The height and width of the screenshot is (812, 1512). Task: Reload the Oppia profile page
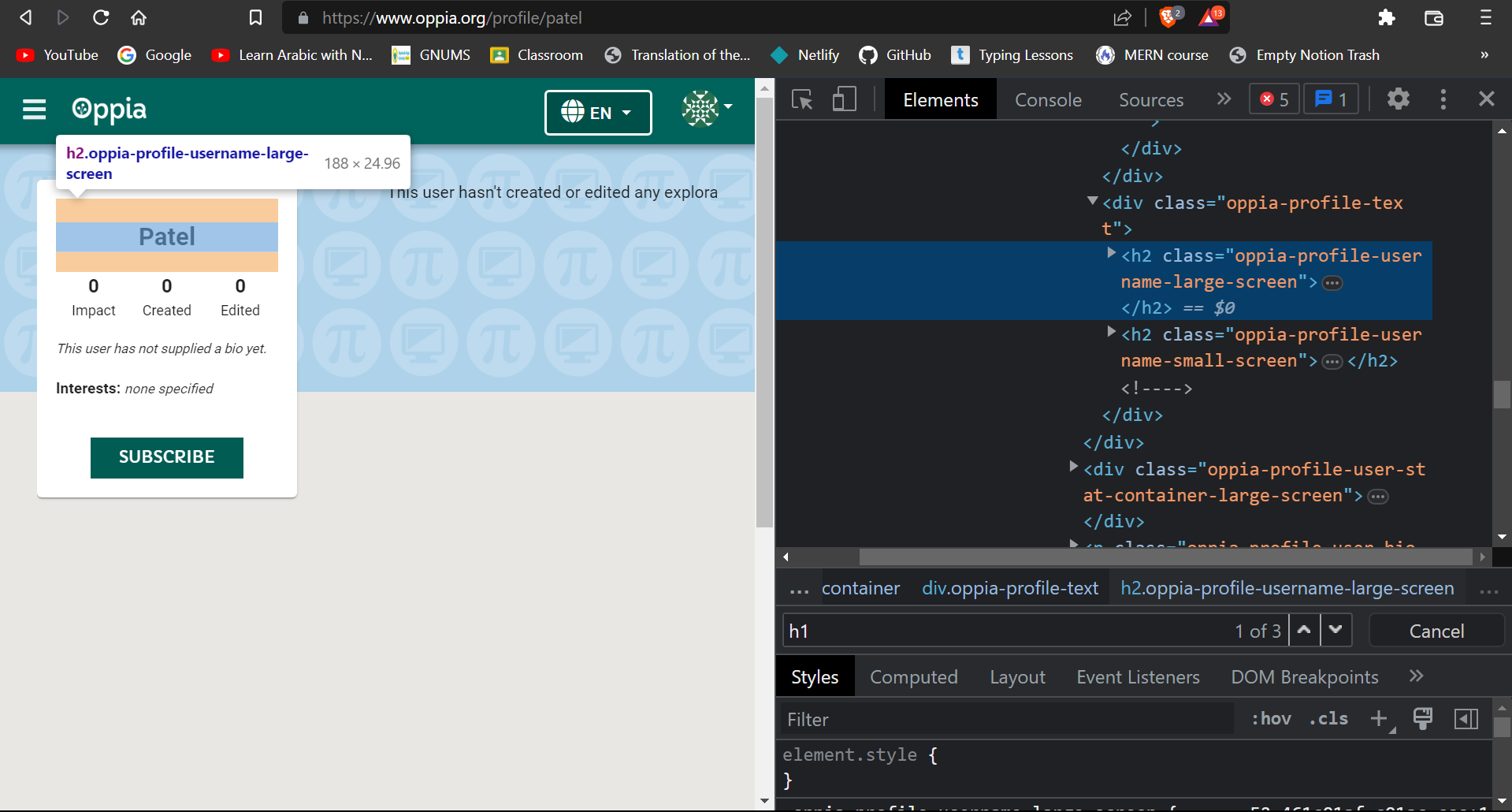pyautogui.click(x=101, y=17)
